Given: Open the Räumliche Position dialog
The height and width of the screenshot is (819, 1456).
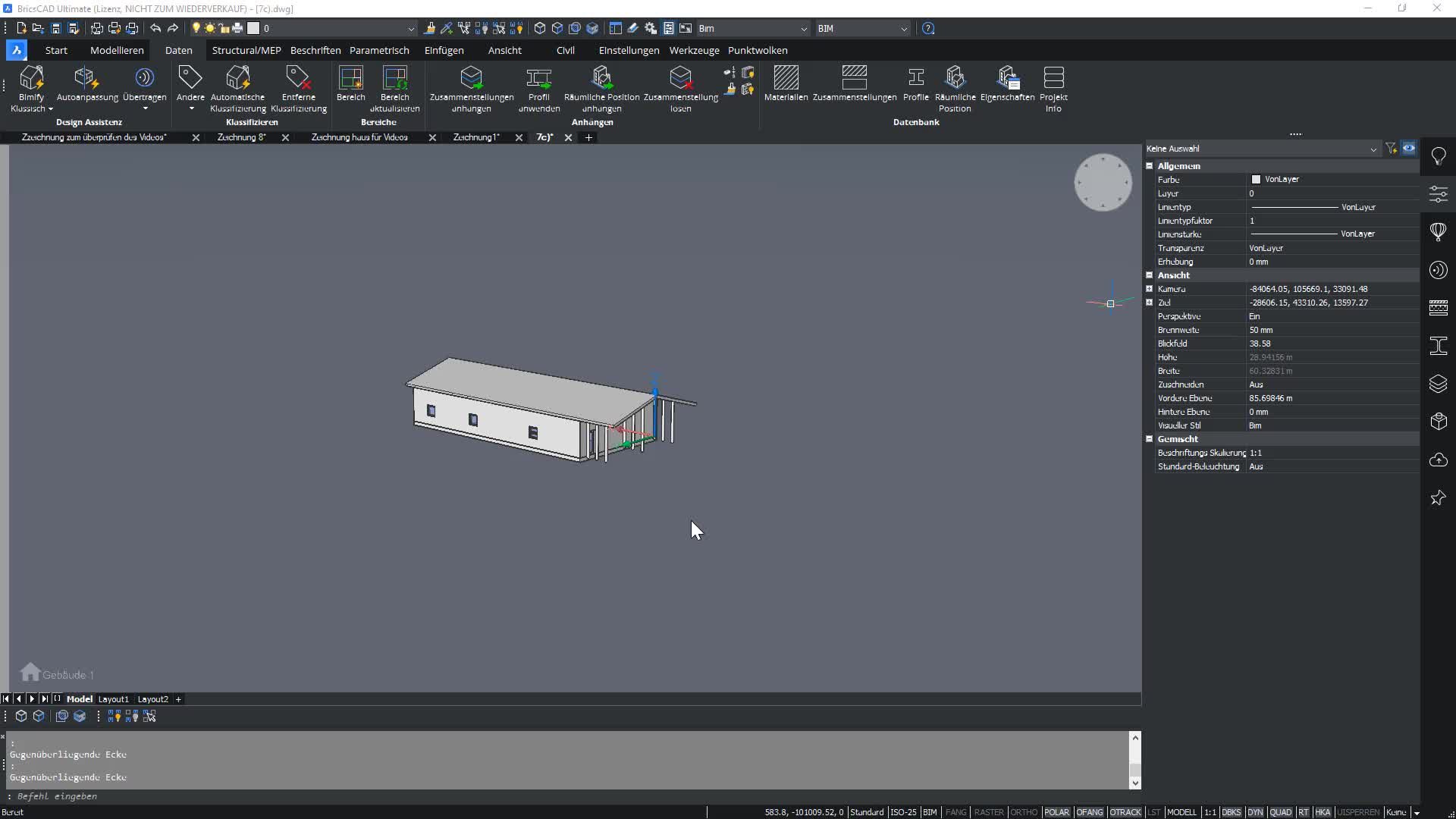Looking at the screenshot, I should tap(955, 89).
